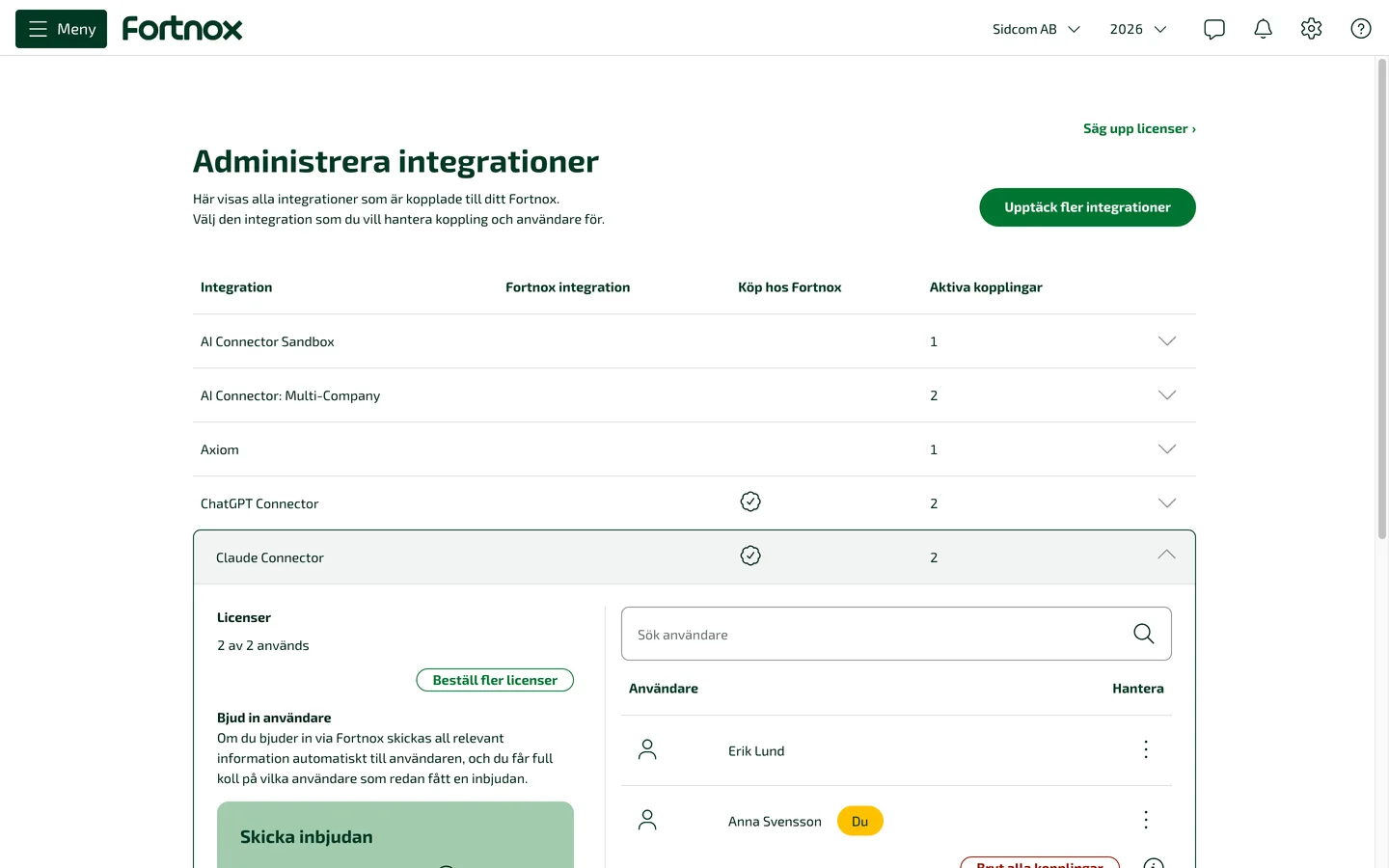Click the Integration column header
This screenshot has height=868, width=1389.
coord(236,287)
